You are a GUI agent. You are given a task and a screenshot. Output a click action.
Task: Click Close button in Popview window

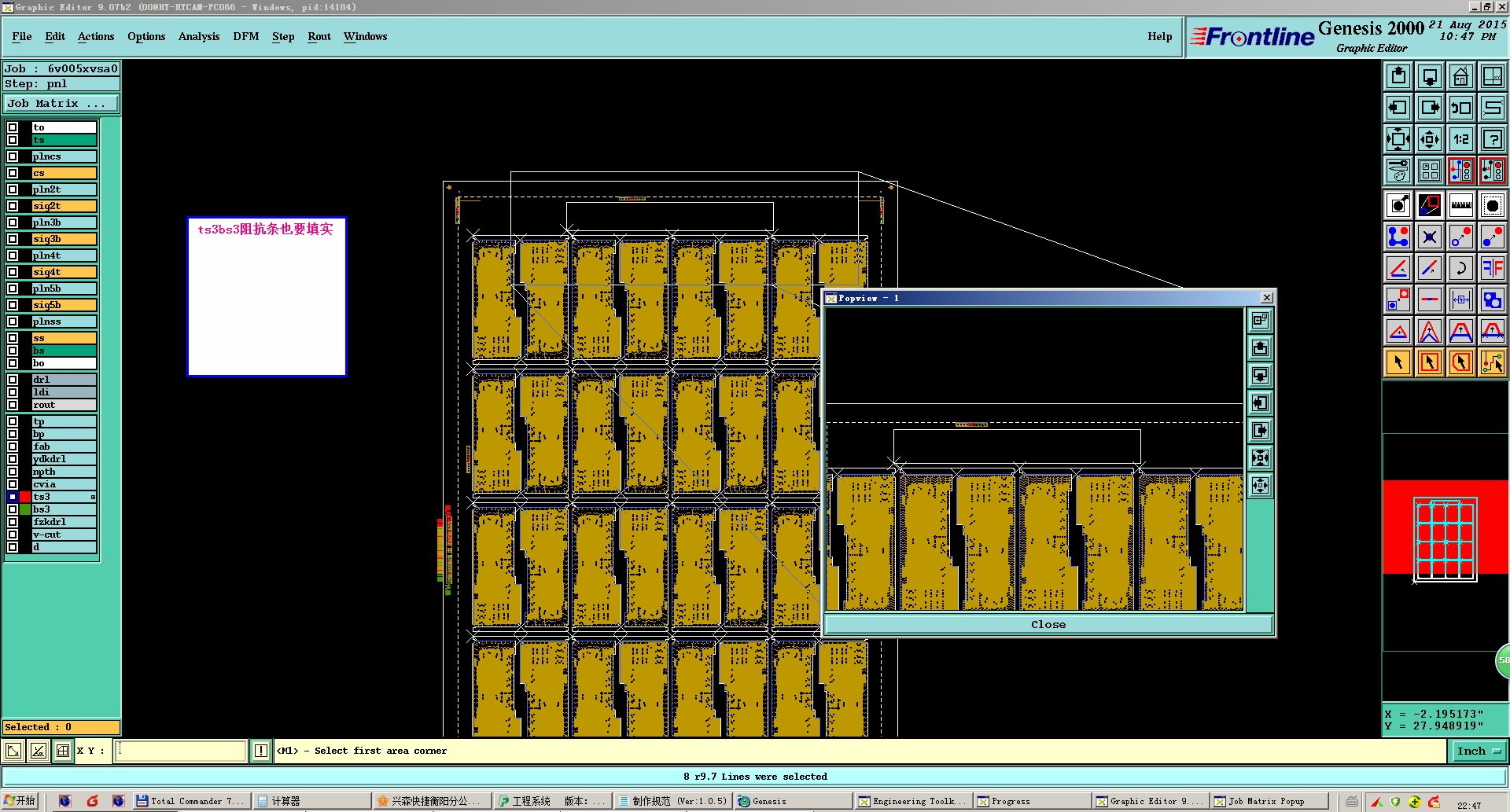coord(1048,624)
